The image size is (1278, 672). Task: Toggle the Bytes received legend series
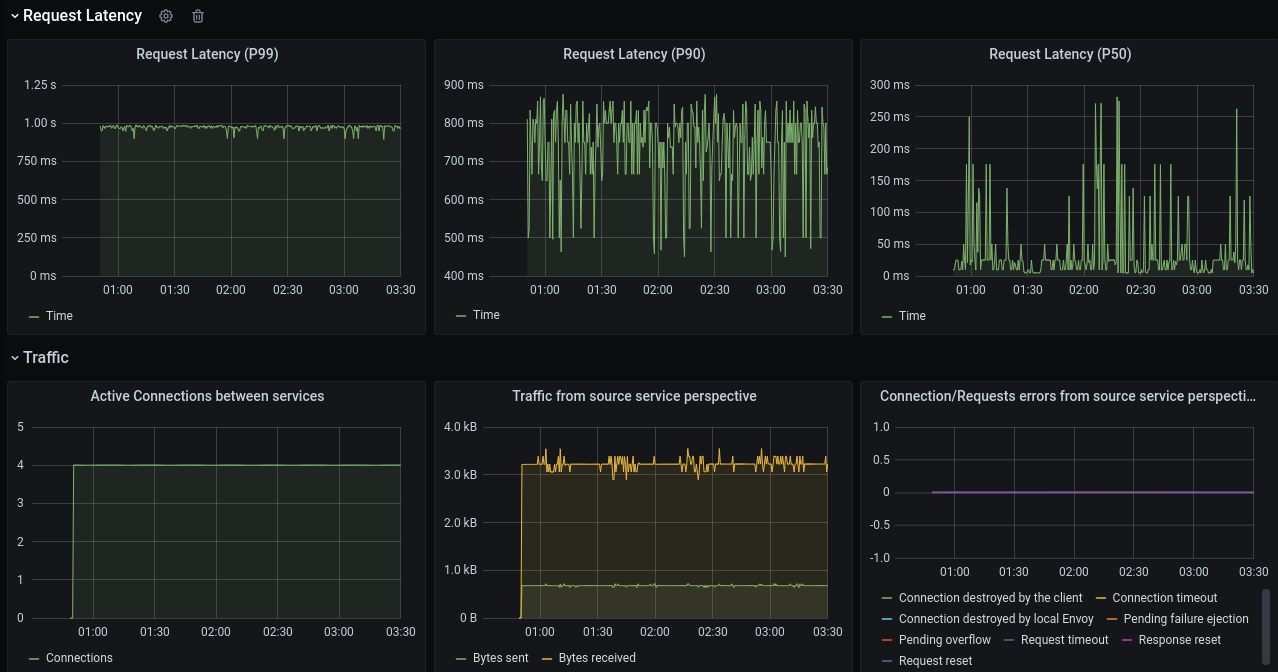pyautogui.click(x=597, y=658)
